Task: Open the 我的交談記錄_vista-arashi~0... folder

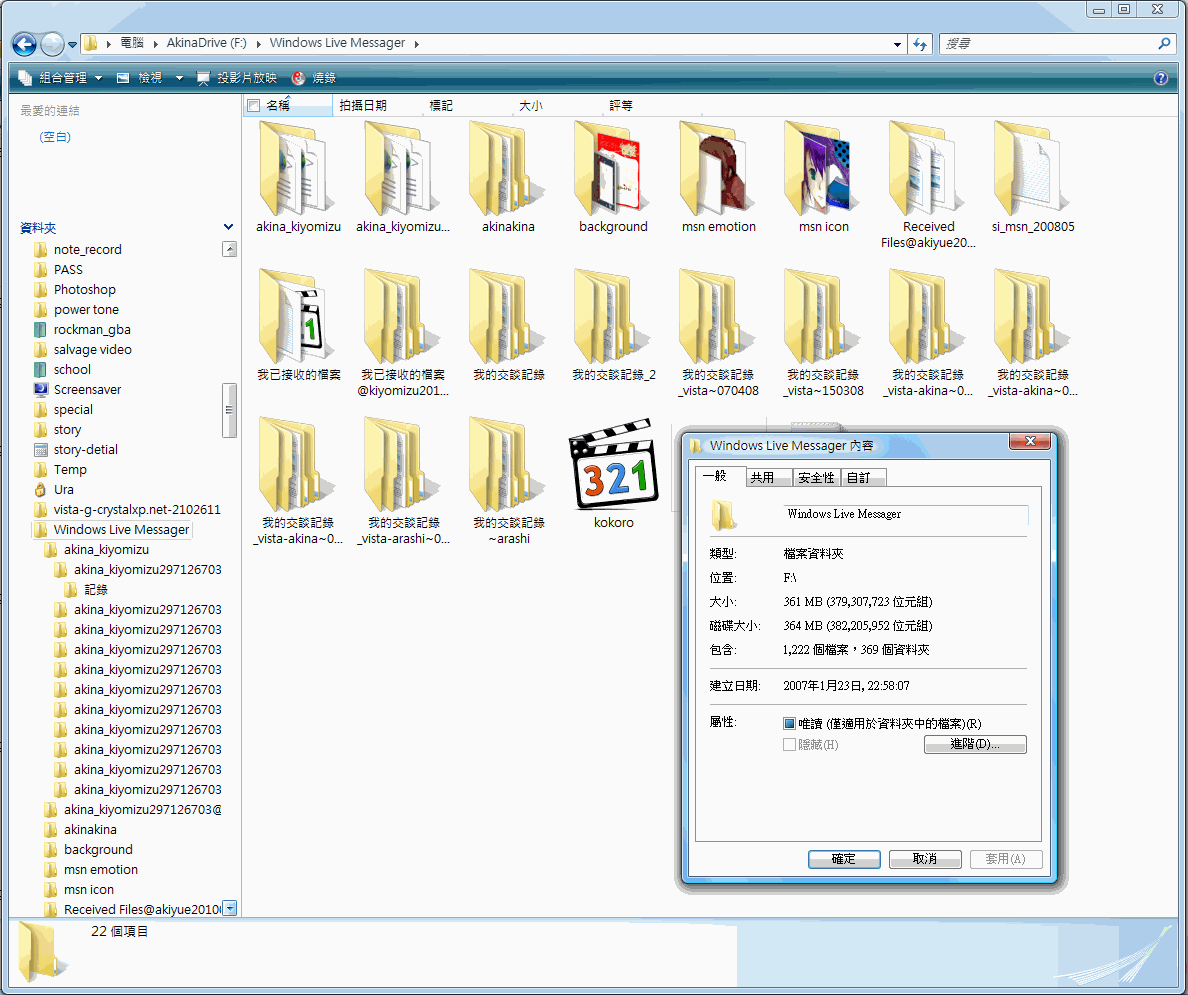Action: 403,465
